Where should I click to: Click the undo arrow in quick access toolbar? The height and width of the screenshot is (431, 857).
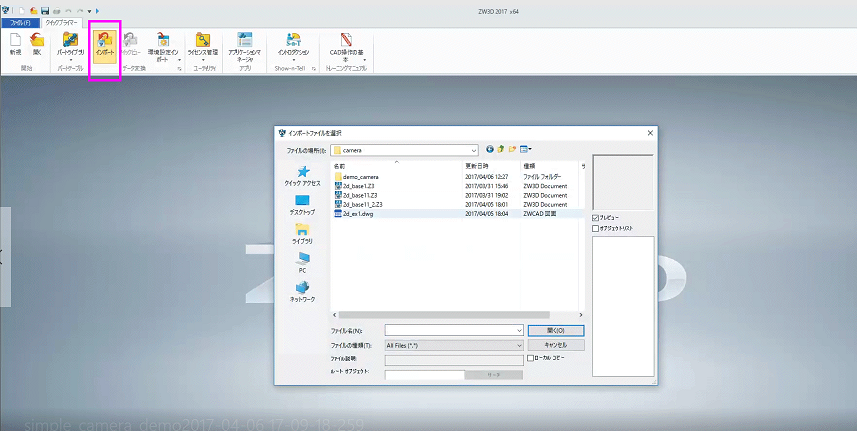tap(68, 10)
